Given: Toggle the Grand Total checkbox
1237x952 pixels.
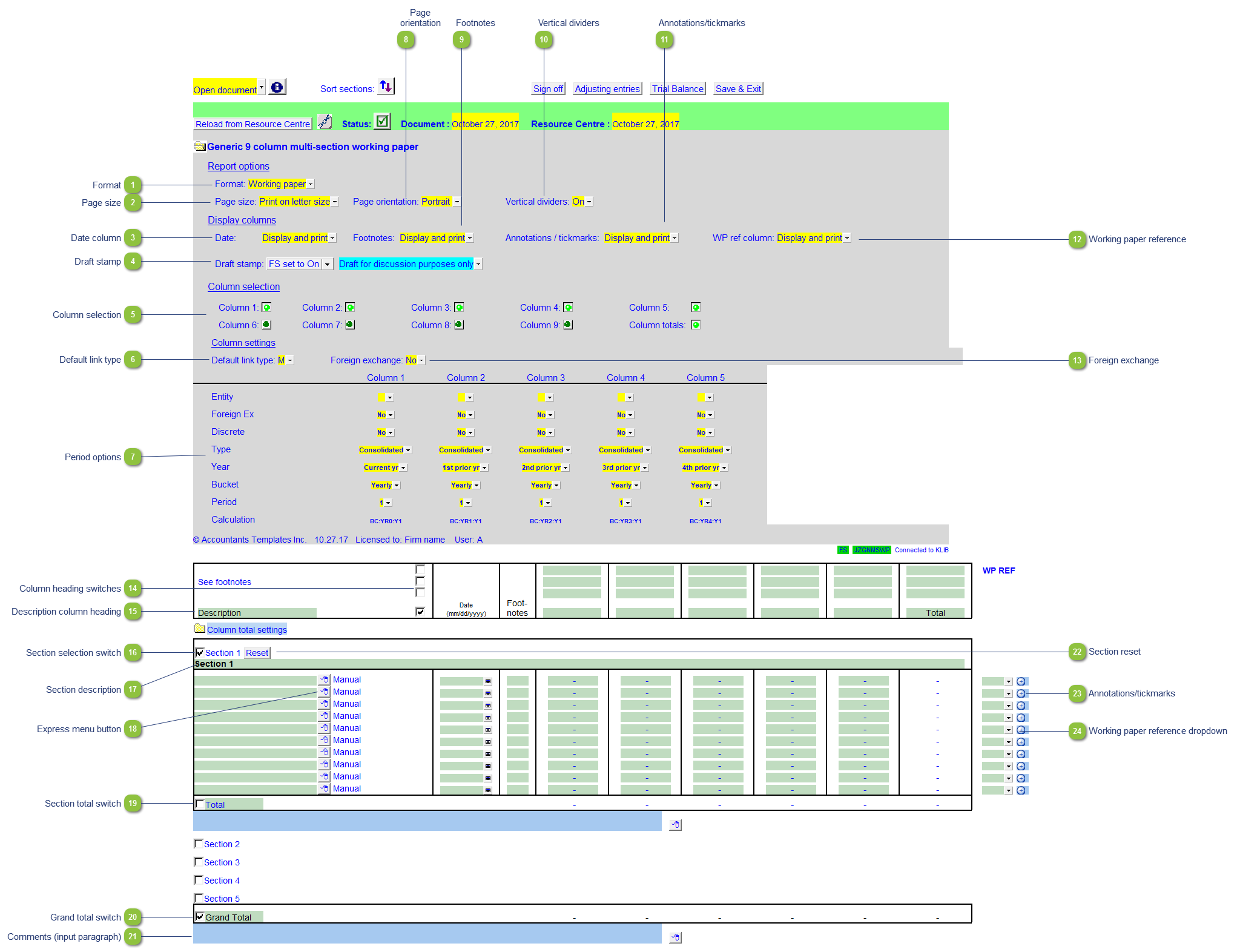Looking at the screenshot, I should tap(199, 916).
